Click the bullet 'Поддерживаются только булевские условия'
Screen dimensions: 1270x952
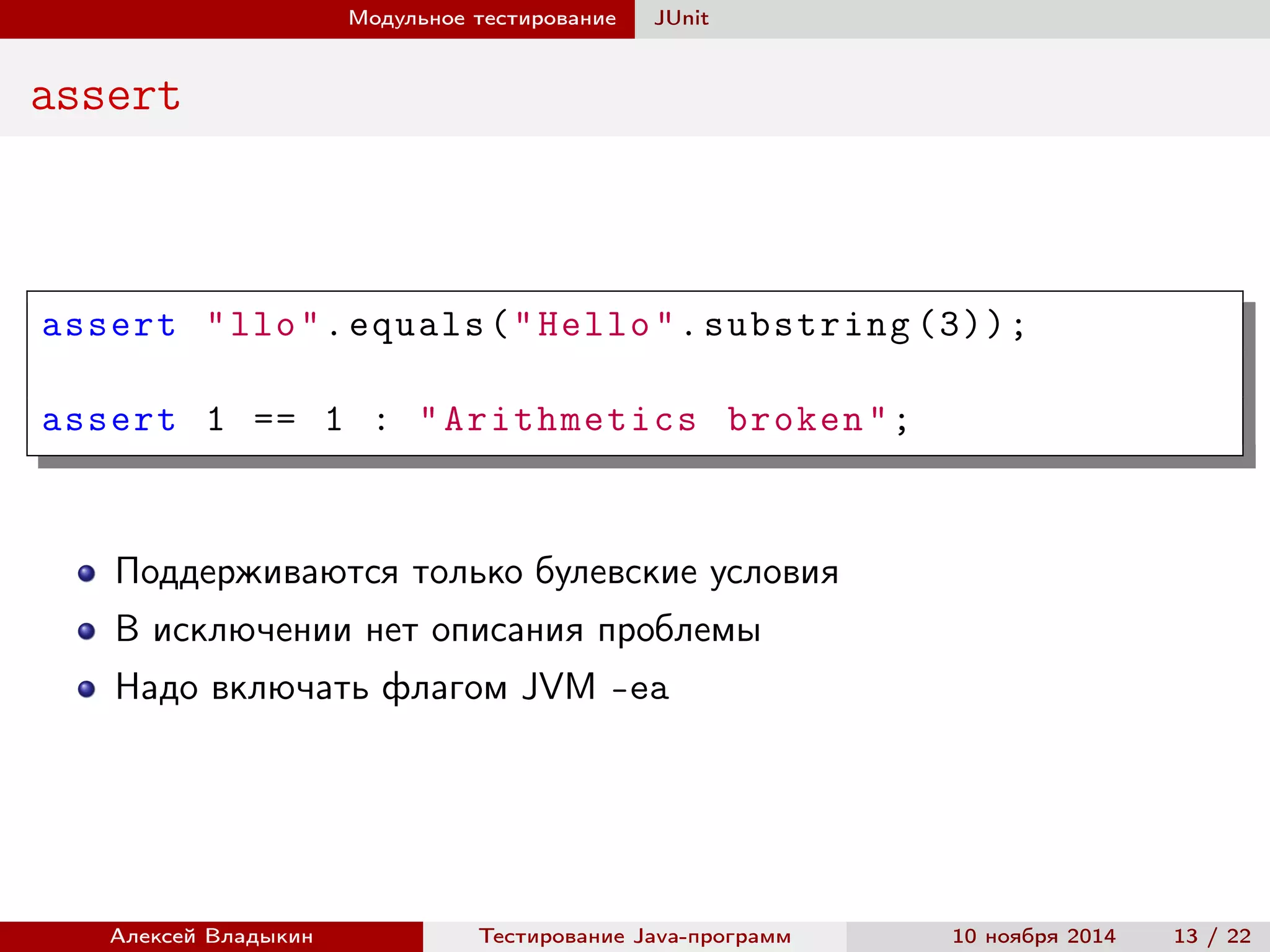point(477,571)
